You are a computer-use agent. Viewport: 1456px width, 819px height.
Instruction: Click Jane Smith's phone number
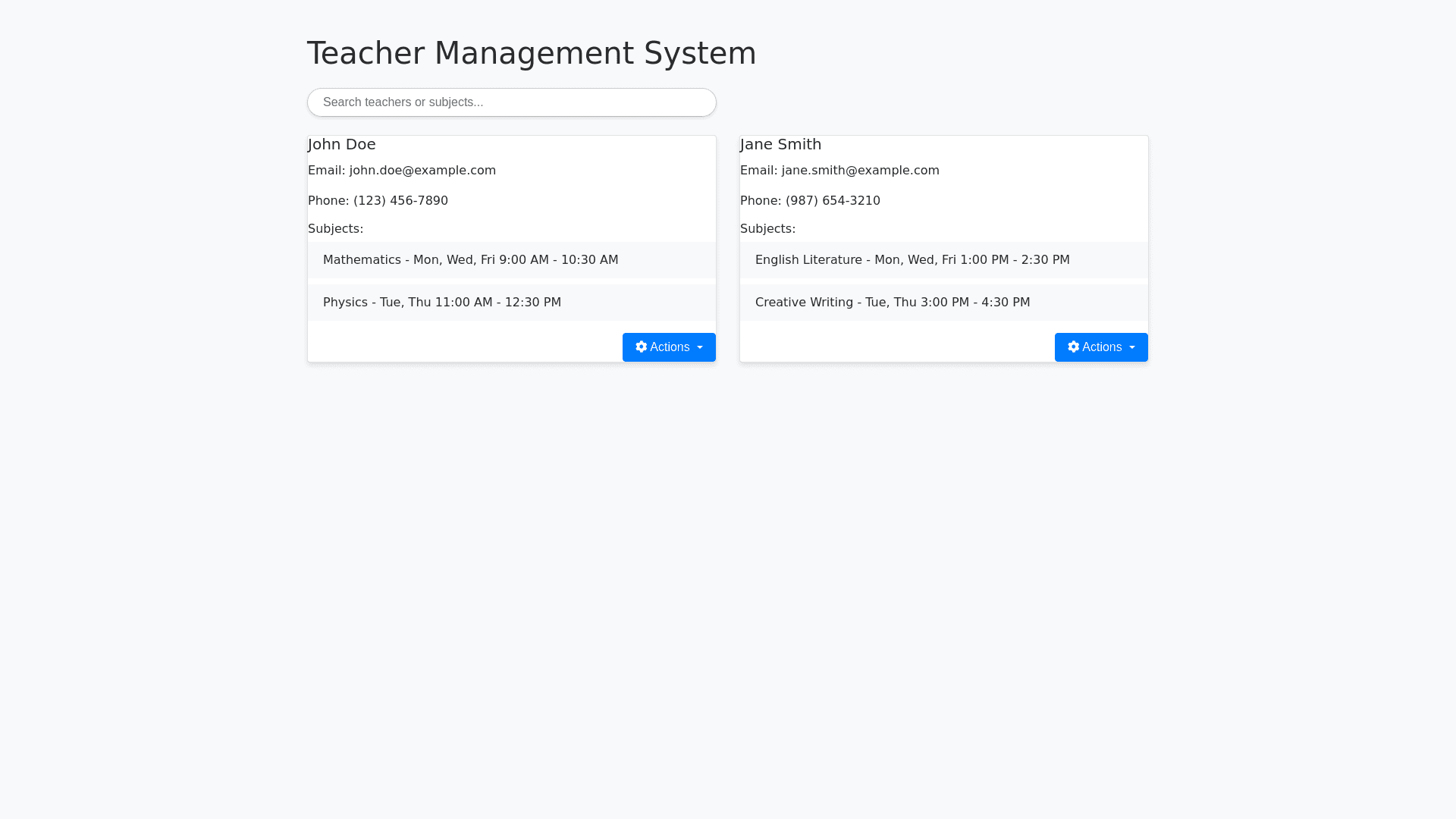click(833, 201)
